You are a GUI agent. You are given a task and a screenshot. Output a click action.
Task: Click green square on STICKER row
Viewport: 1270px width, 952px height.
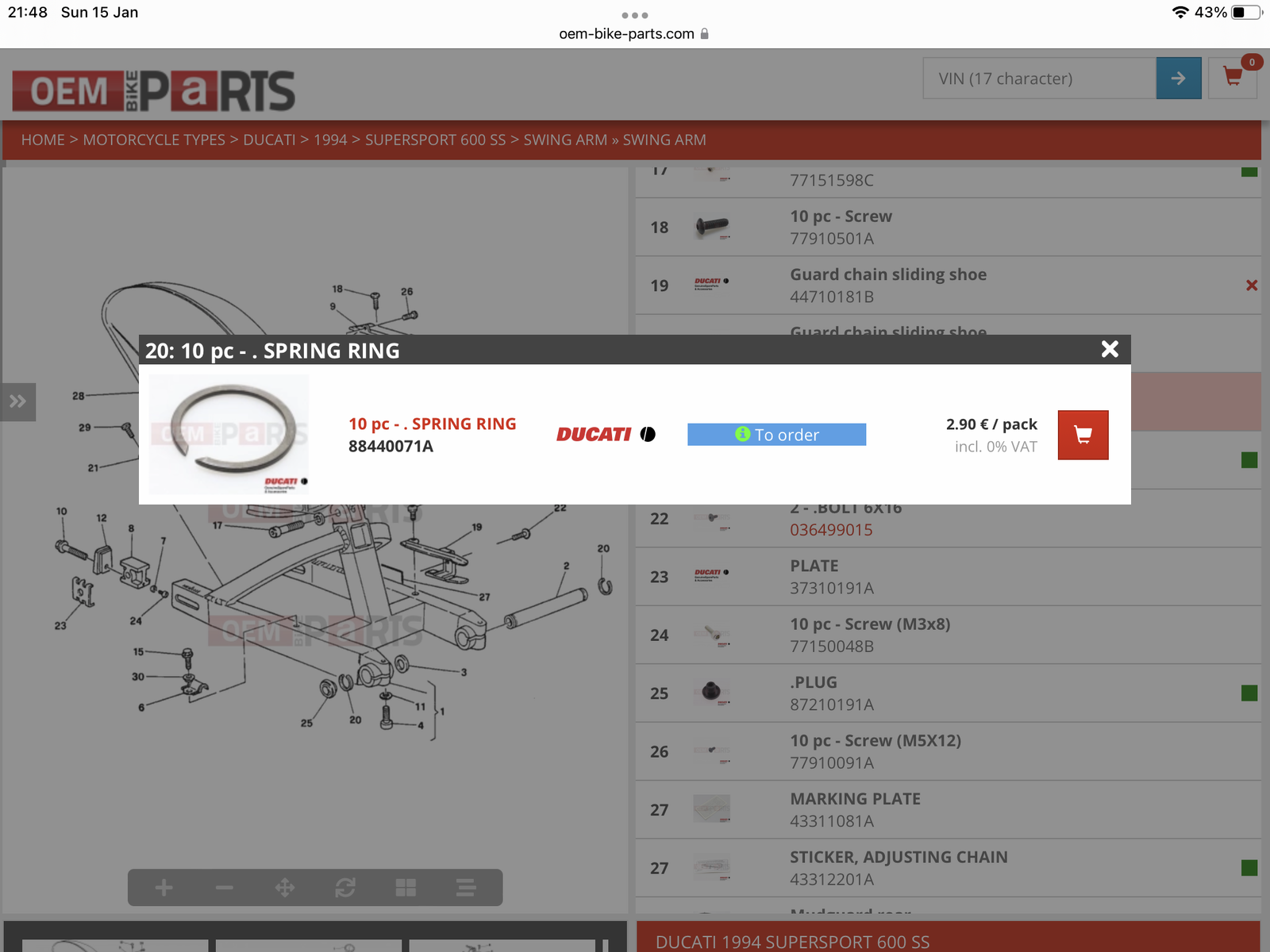click(1249, 868)
